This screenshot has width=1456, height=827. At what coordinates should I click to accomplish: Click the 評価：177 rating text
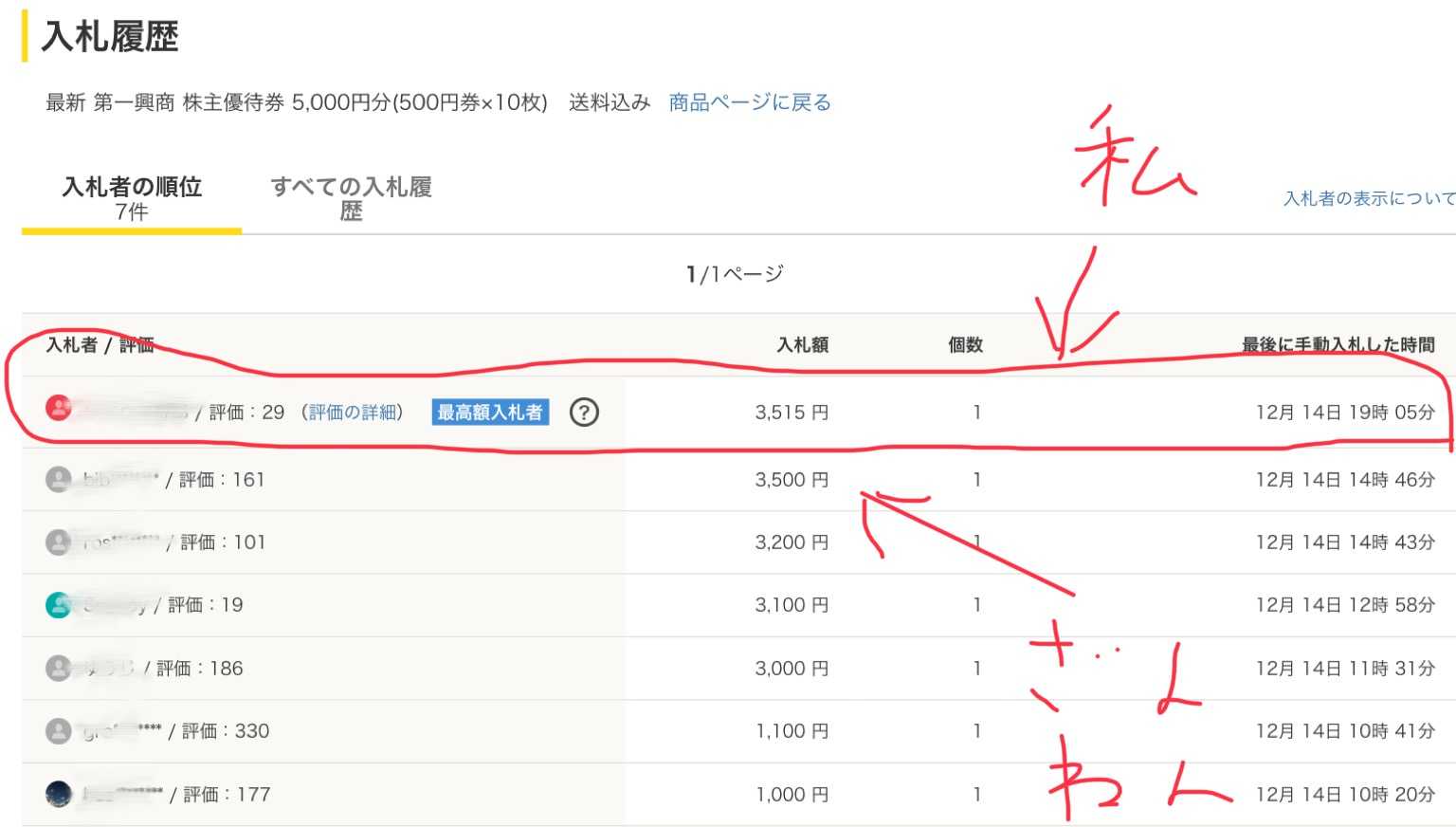[227, 794]
